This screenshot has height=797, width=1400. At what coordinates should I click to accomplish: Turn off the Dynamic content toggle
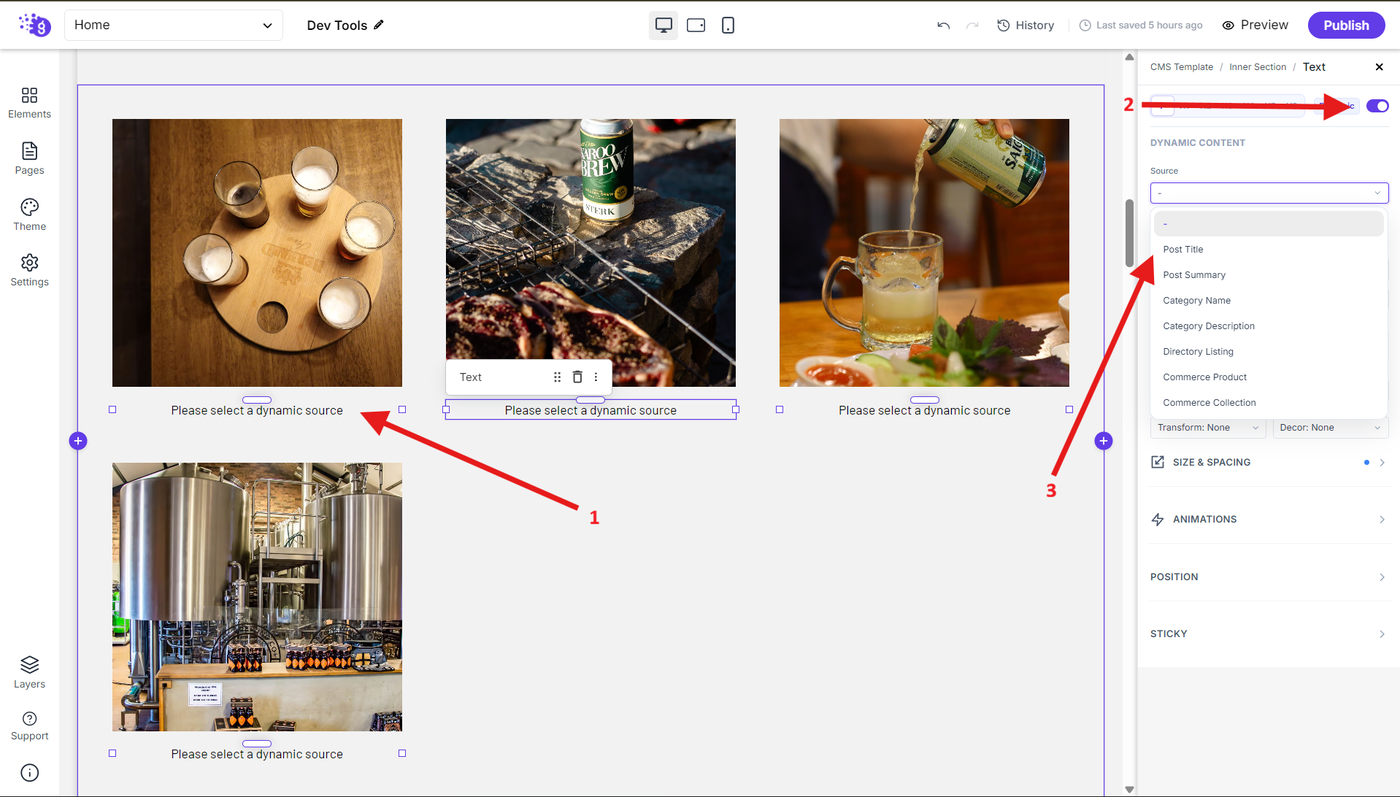[1377, 106]
